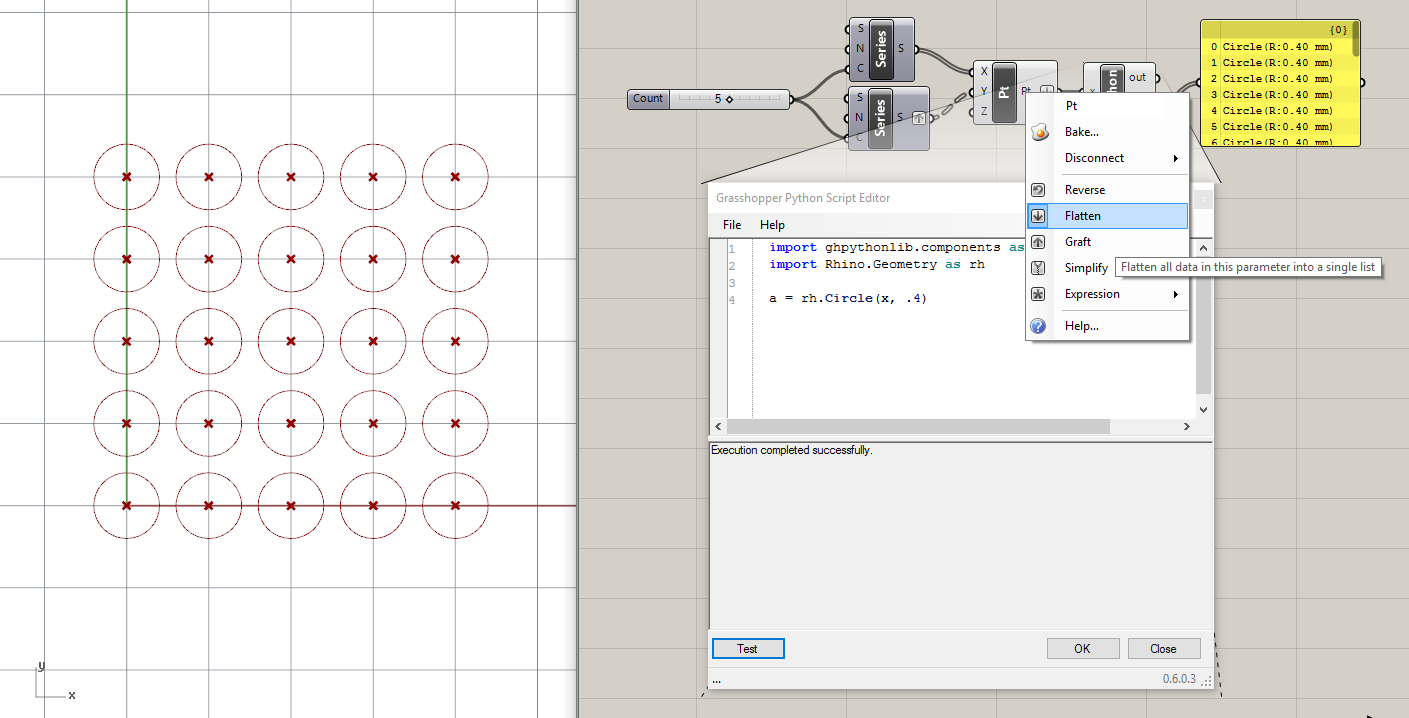Click the scroll-up arrow of the editor scrollbar

tap(1203, 247)
